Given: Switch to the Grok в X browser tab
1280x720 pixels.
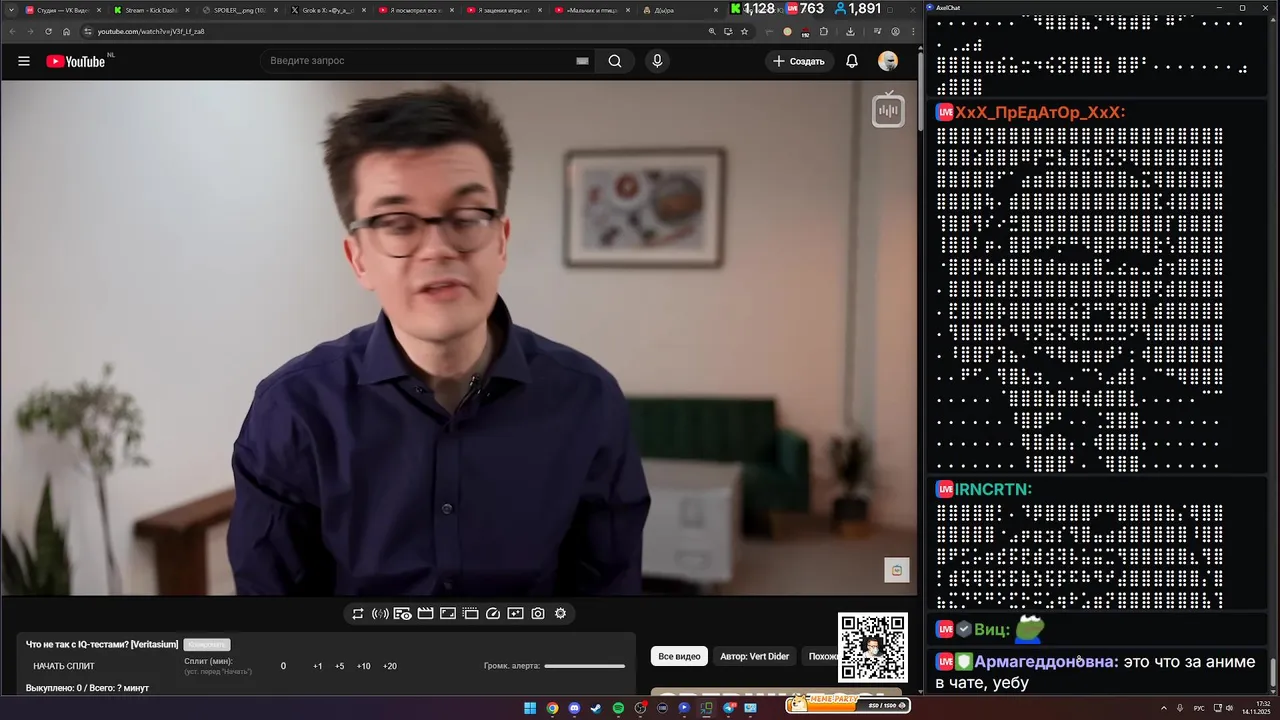Looking at the screenshot, I should (x=326, y=10).
